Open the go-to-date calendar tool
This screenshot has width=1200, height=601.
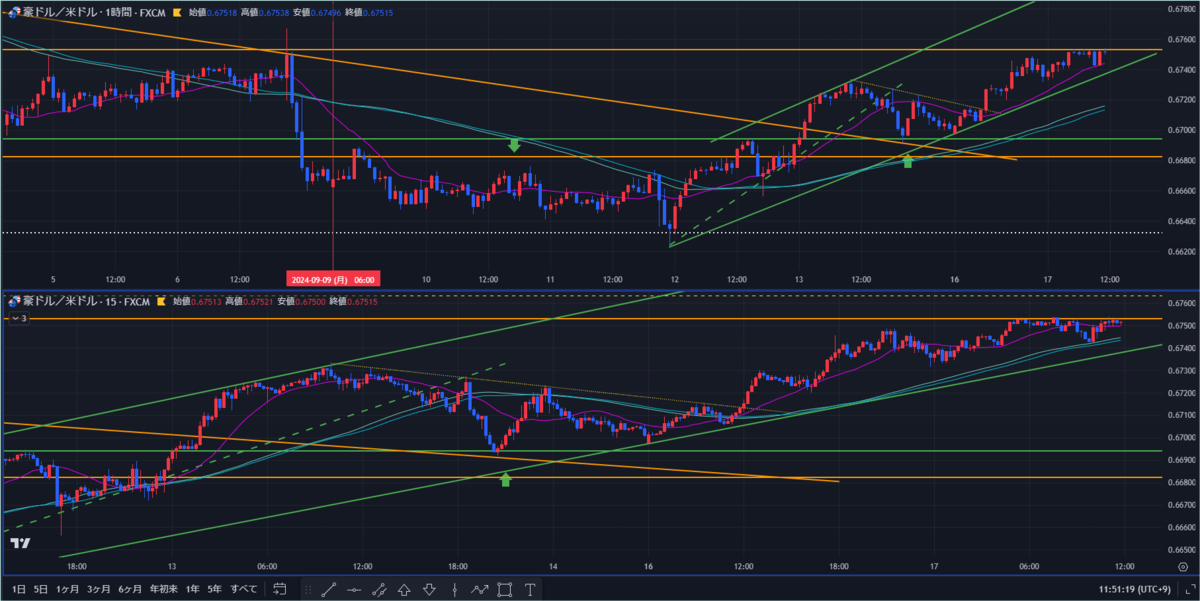tap(280, 590)
